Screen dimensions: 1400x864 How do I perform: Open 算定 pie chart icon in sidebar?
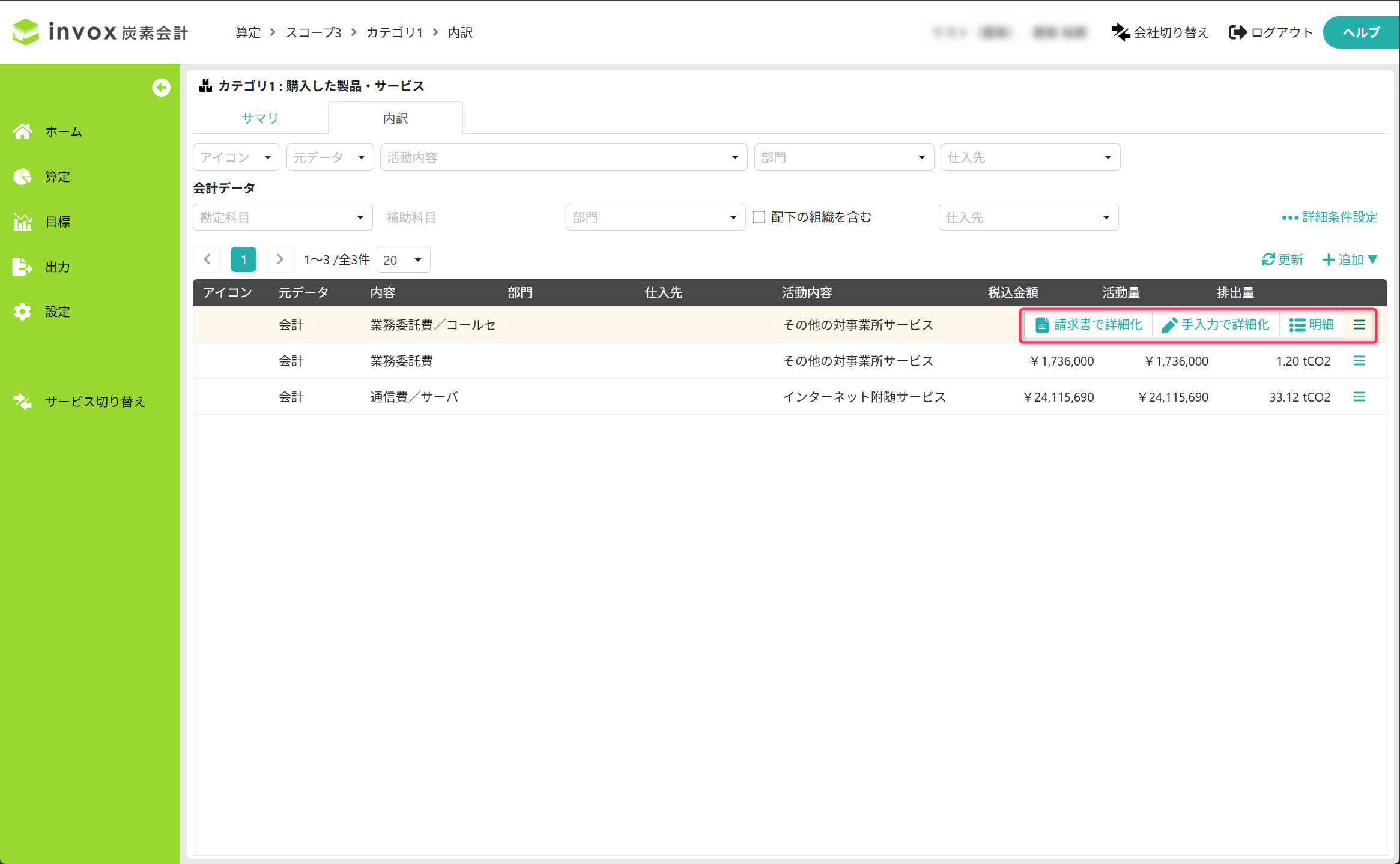23,177
